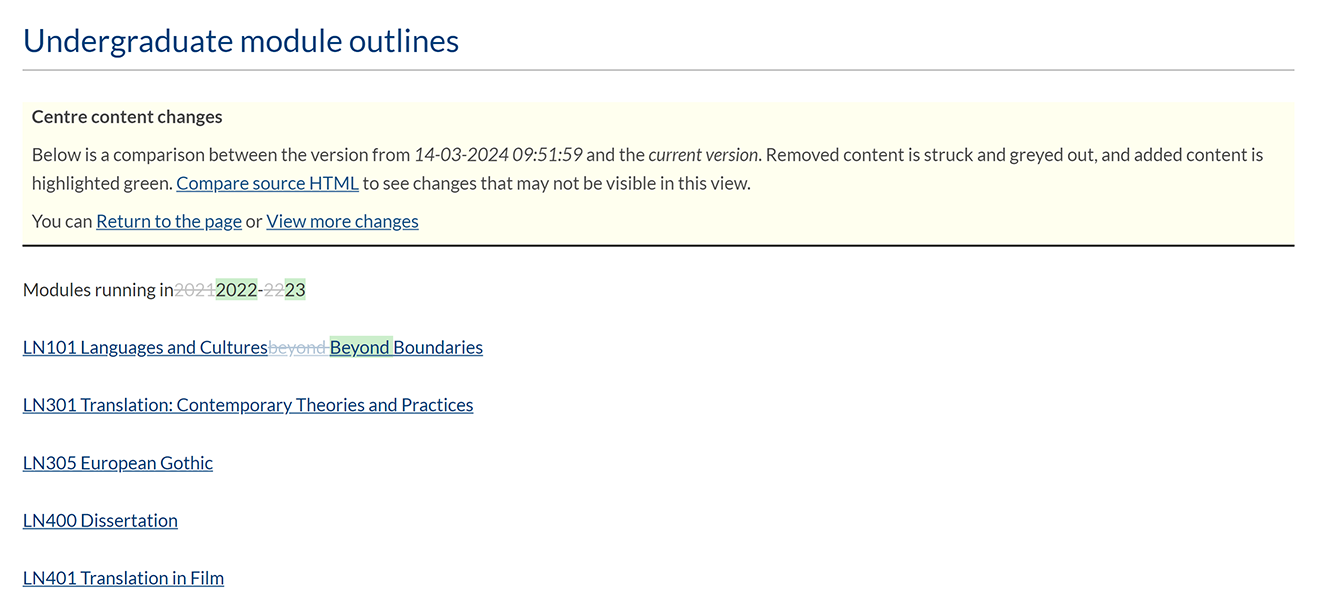Screen dimensions: 1317x615
Task: Open the Compare source HTML link
Action: [267, 184]
